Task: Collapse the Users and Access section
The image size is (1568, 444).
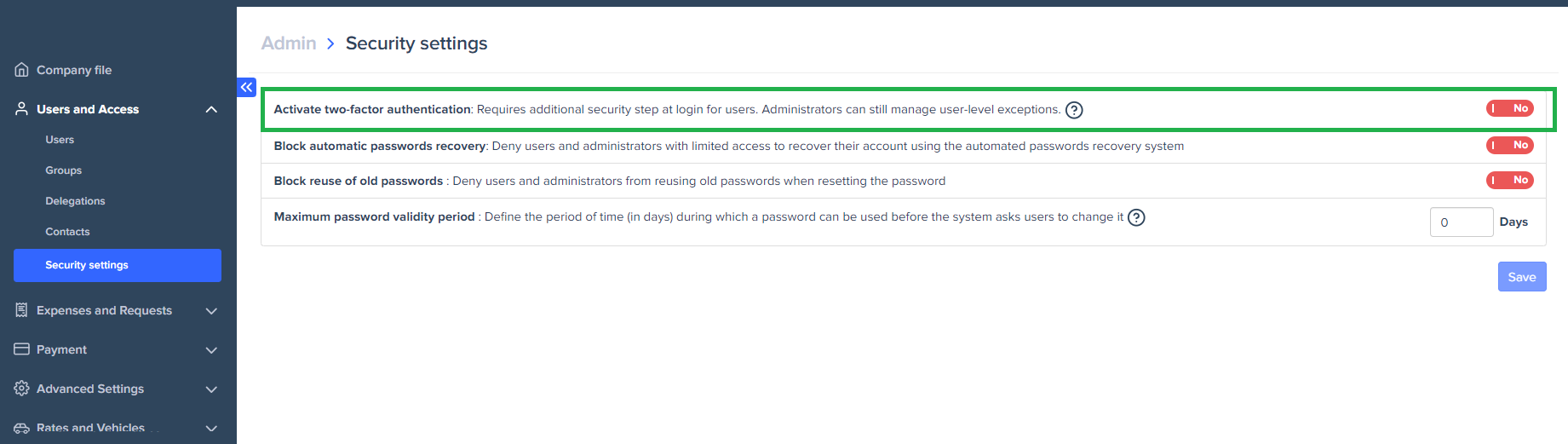Action: [x=211, y=109]
